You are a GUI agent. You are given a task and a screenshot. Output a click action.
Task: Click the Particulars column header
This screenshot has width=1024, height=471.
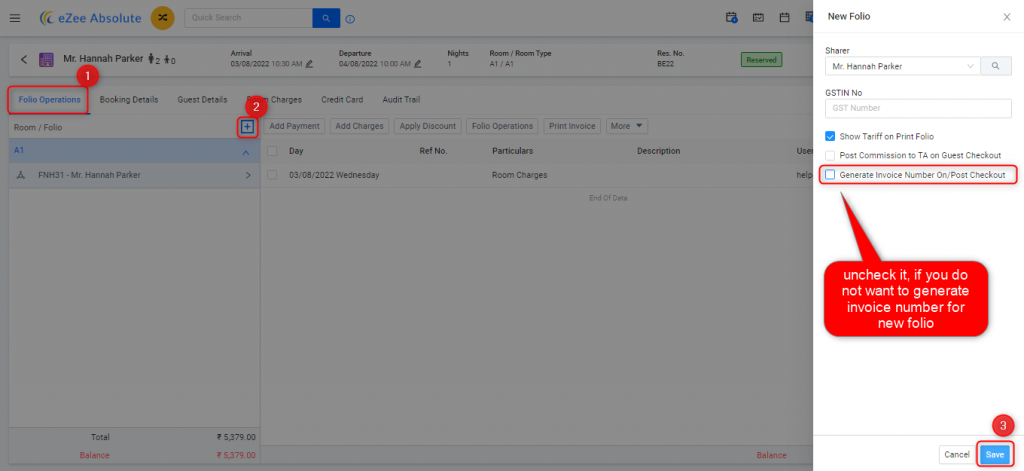click(x=513, y=151)
